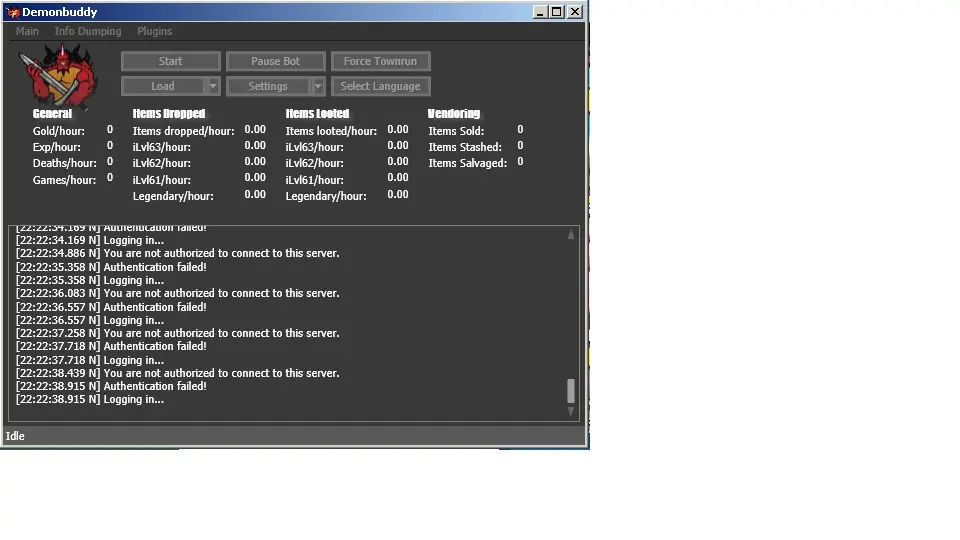This screenshot has height=540, width=960.
Task: Click the log scrollbar thumb
Action: pyautogui.click(x=571, y=391)
